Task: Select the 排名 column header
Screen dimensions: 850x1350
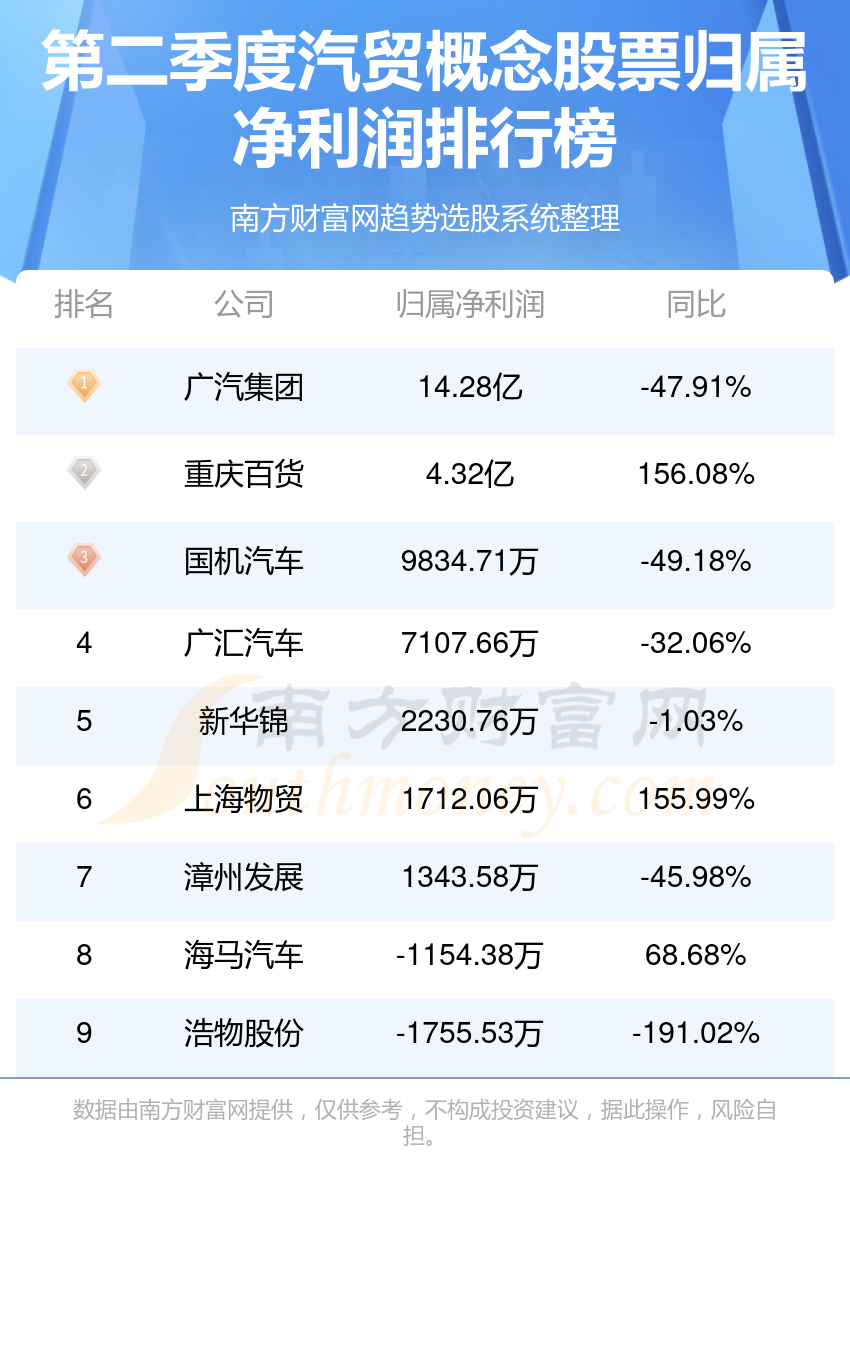Action: coord(84,304)
